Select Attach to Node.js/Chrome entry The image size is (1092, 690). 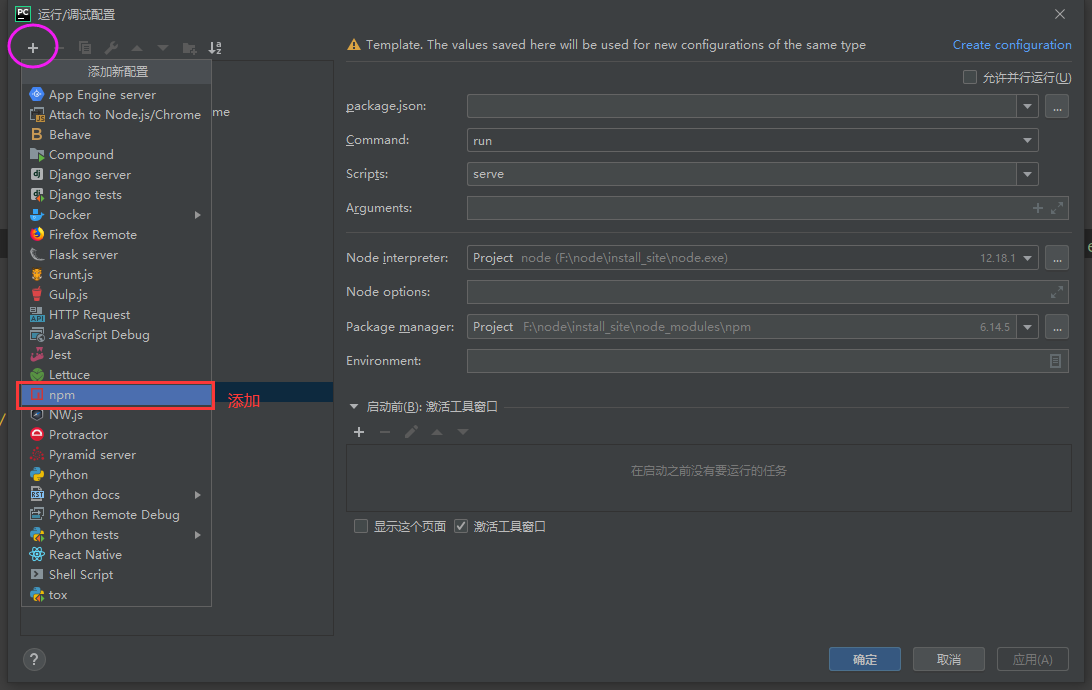(116, 115)
